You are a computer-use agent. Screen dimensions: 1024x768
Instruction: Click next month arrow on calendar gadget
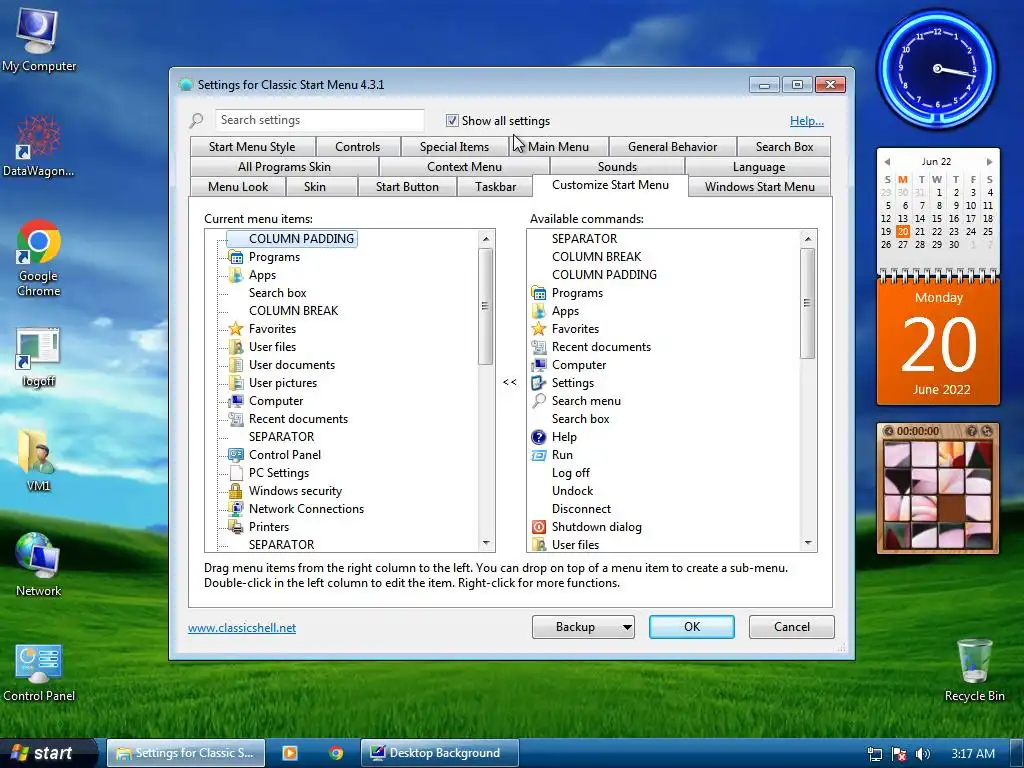[989, 161]
